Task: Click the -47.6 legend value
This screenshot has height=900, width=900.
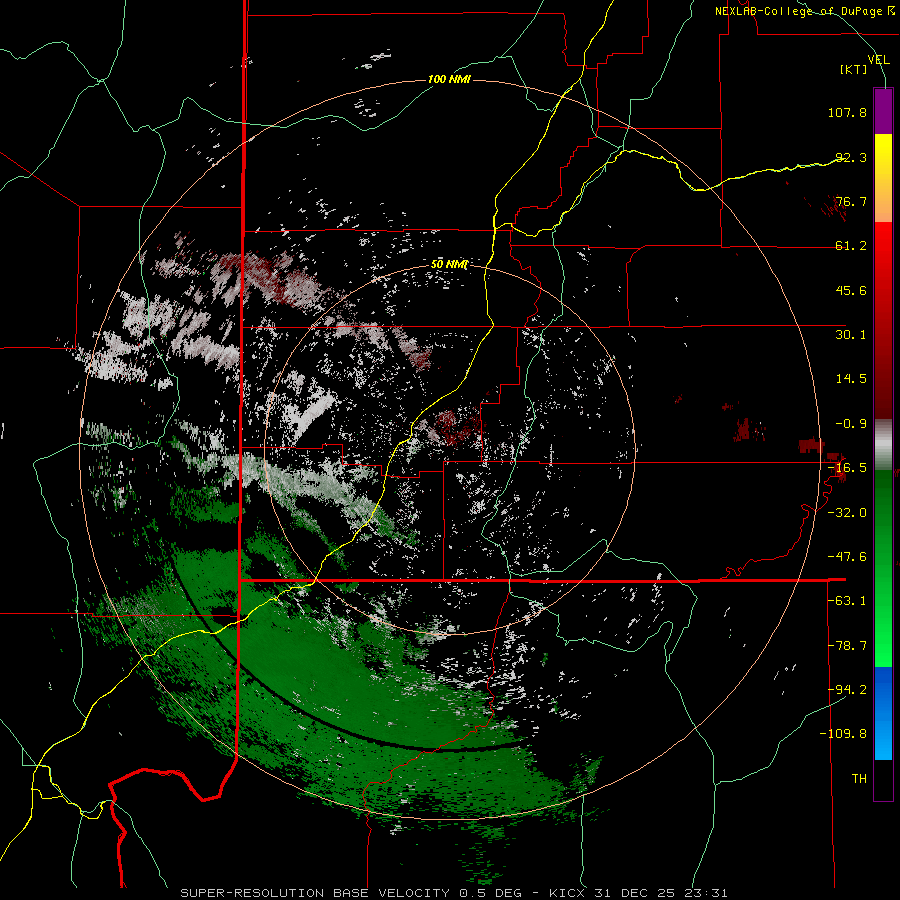Action: click(847, 557)
